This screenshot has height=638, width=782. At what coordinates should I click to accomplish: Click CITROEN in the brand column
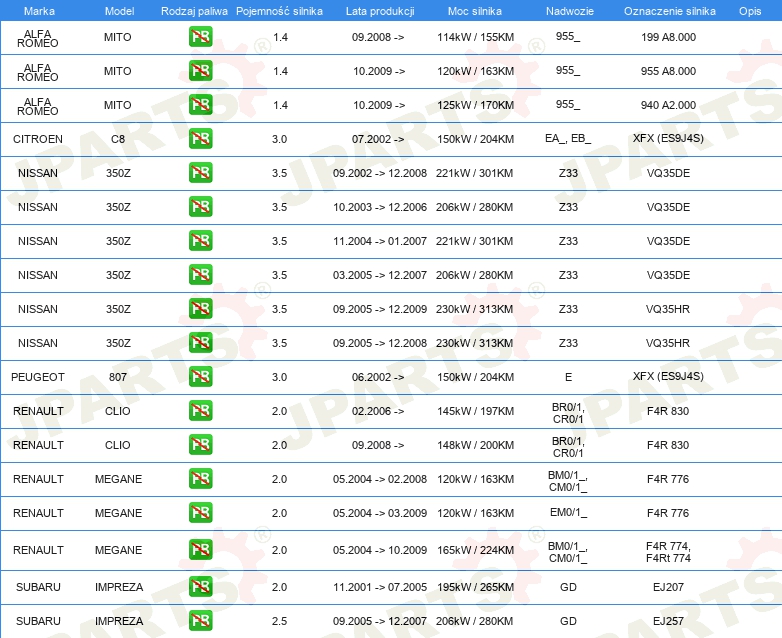coord(38,139)
